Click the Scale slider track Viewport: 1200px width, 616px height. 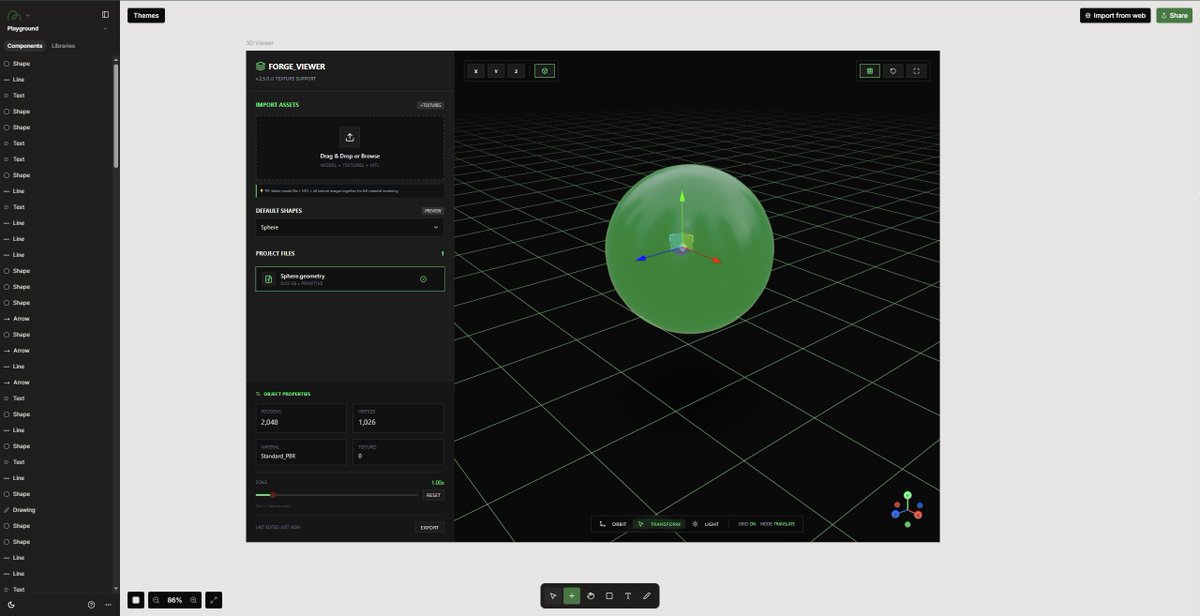[337, 495]
